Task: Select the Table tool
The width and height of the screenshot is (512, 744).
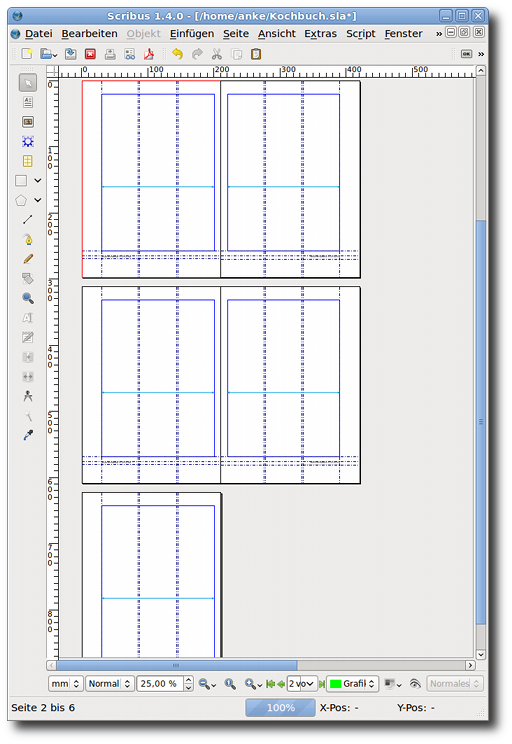Action: (x=28, y=161)
